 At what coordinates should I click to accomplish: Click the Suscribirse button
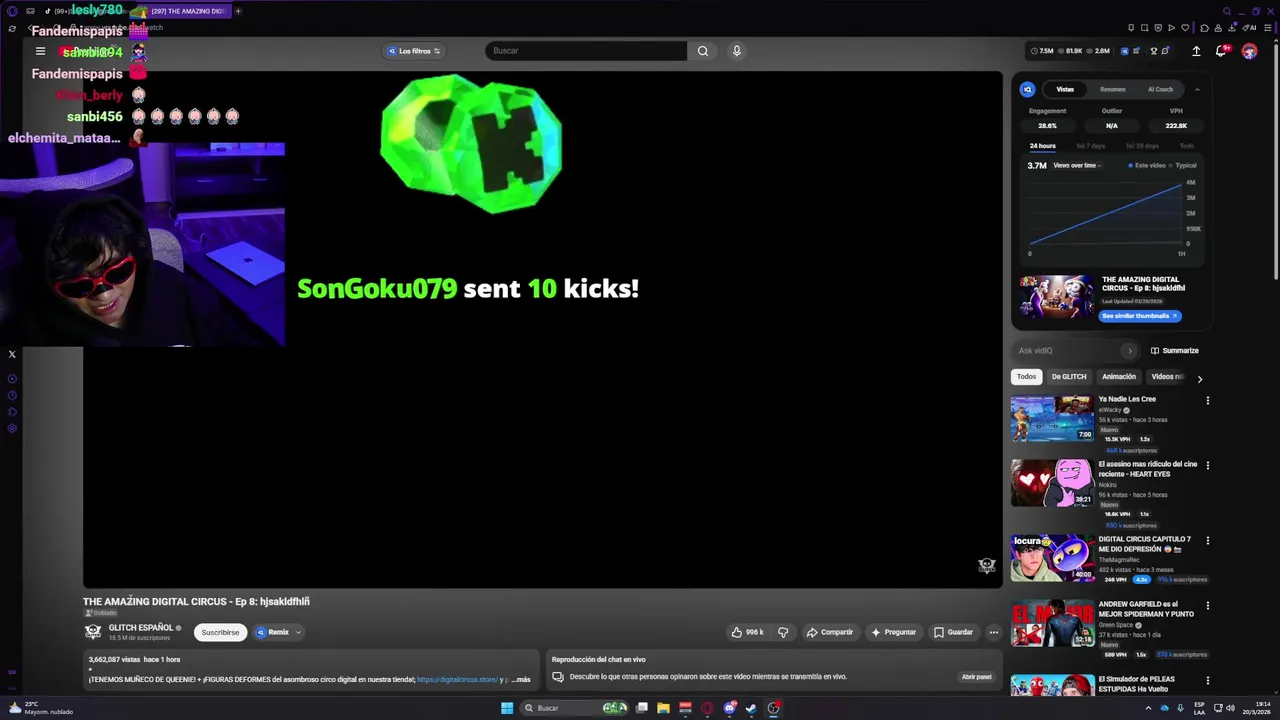pos(220,632)
